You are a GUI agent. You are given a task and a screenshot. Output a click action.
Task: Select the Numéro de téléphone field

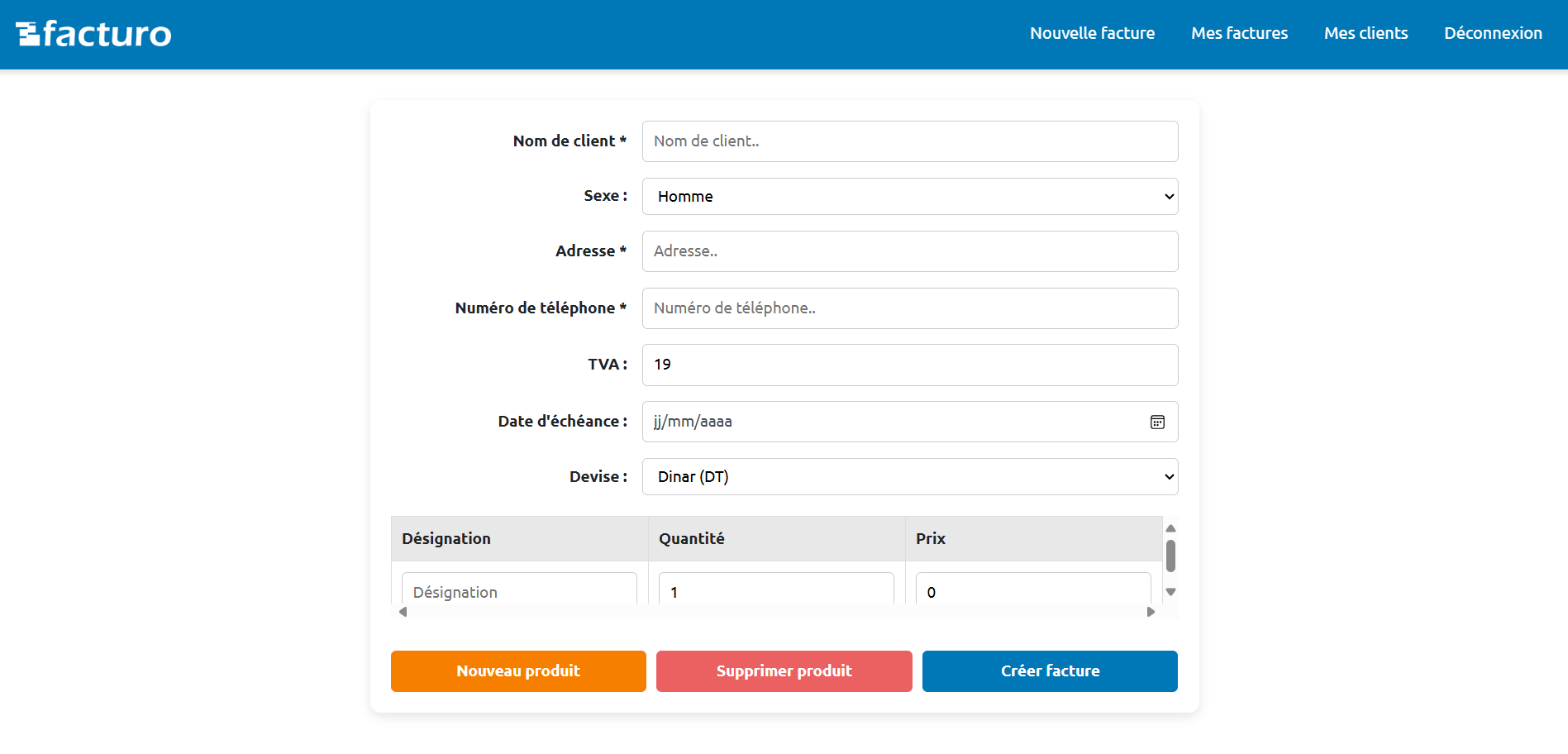(x=909, y=308)
